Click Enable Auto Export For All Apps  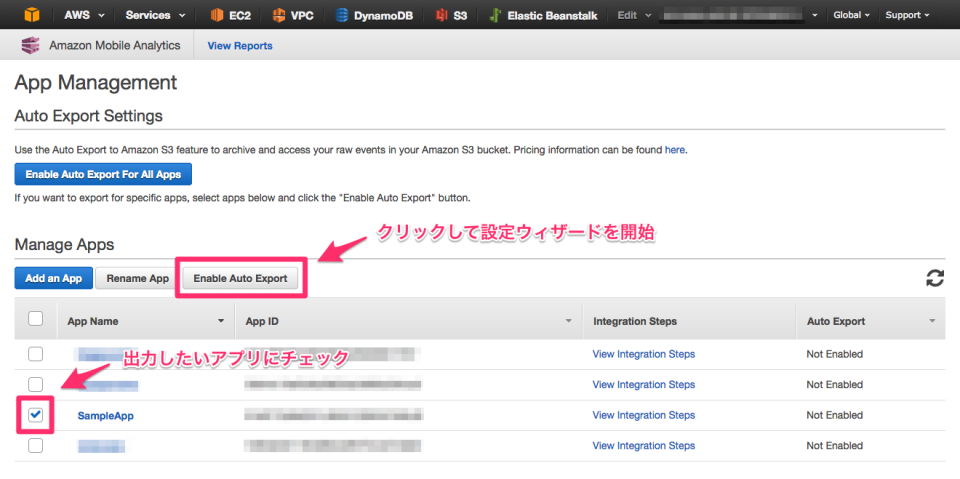click(103, 175)
